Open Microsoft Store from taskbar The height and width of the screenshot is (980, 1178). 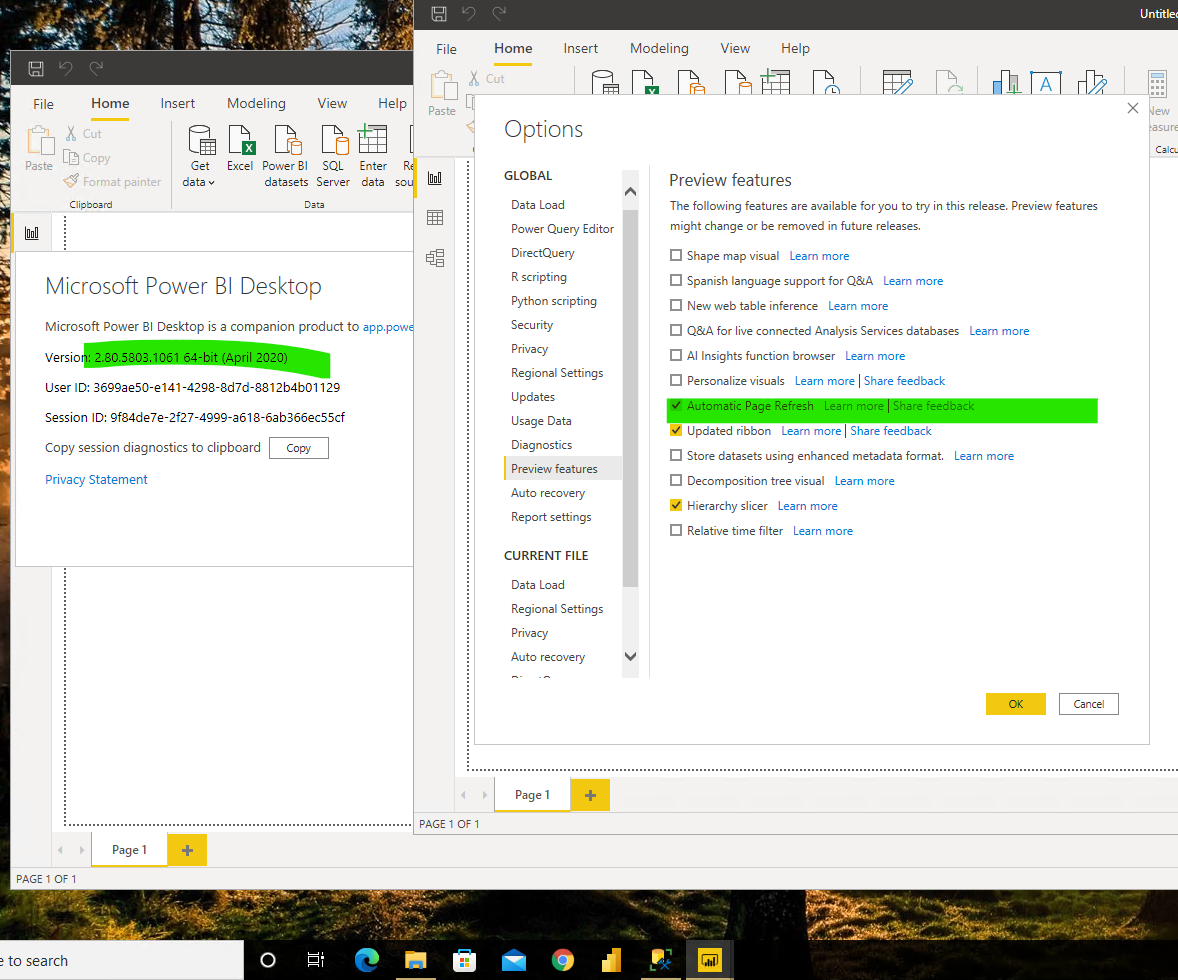(x=464, y=960)
